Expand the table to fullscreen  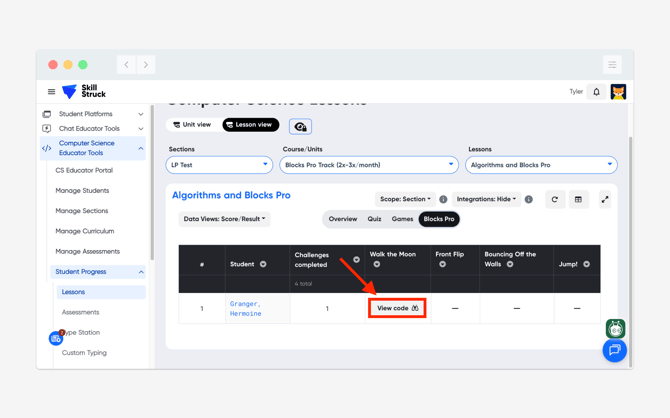[604, 199]
